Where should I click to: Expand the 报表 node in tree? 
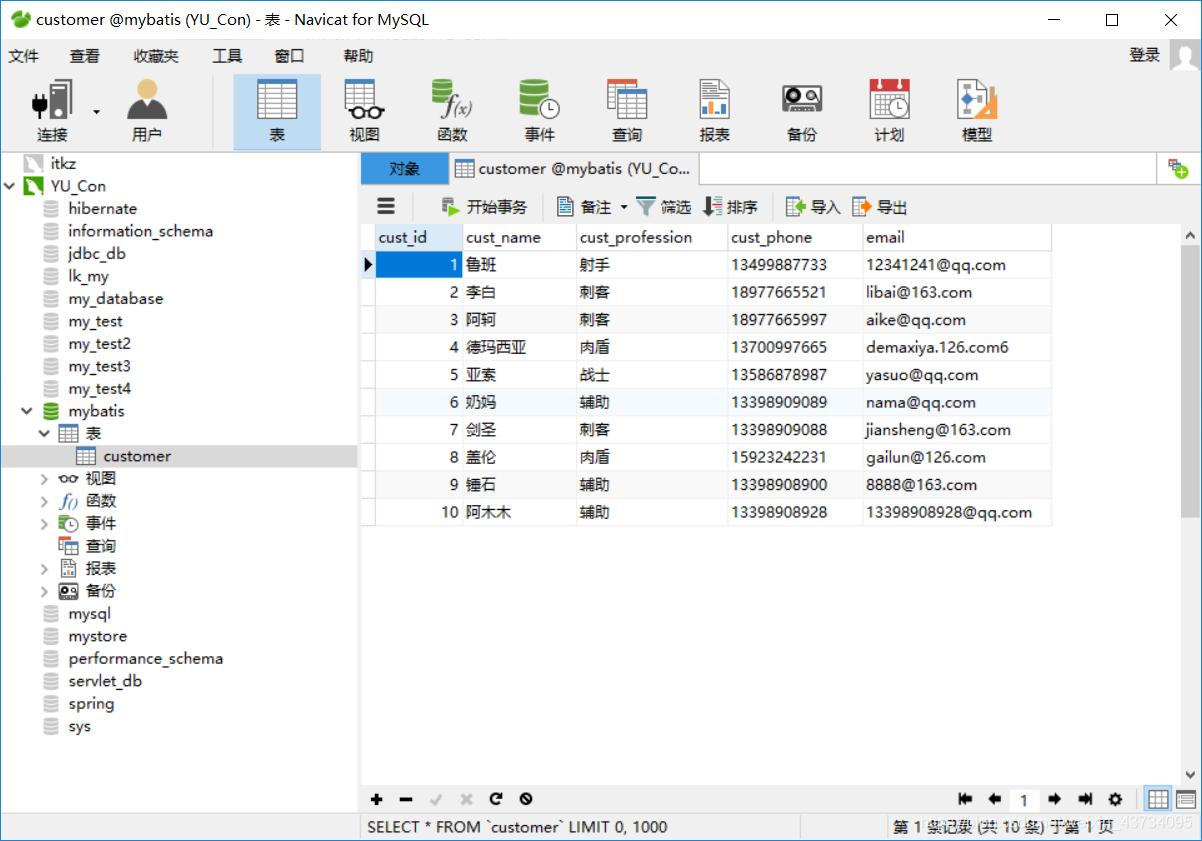pyautogui.click(x=44, y=569)
